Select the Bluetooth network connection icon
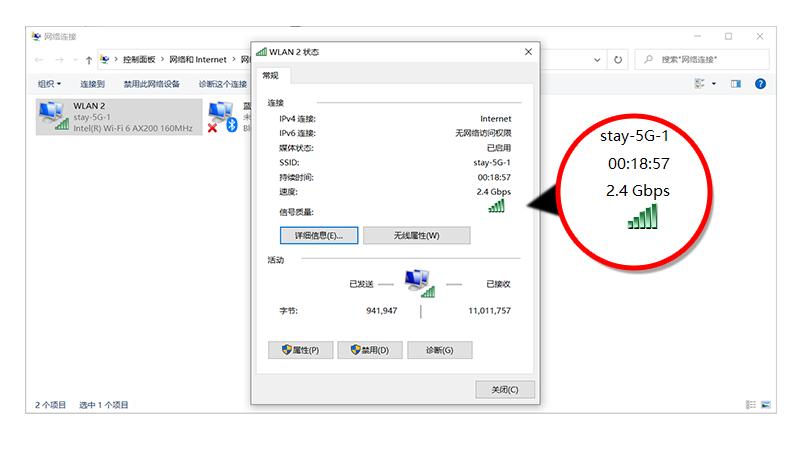Image resolution: width=800 pixels, height=457 pixels. pos(223,117)
